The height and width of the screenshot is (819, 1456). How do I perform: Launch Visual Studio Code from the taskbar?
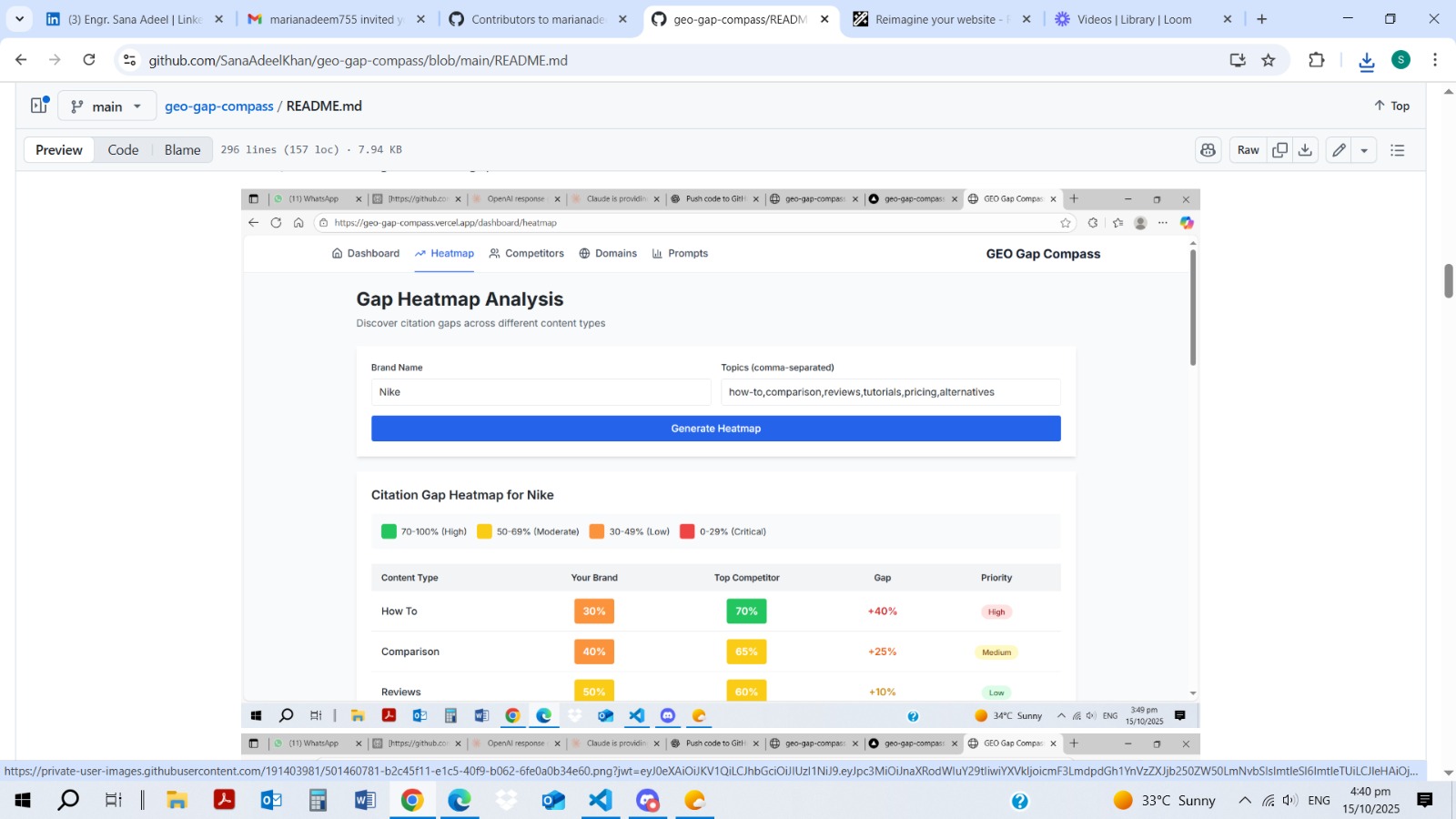tap(601, 800)
